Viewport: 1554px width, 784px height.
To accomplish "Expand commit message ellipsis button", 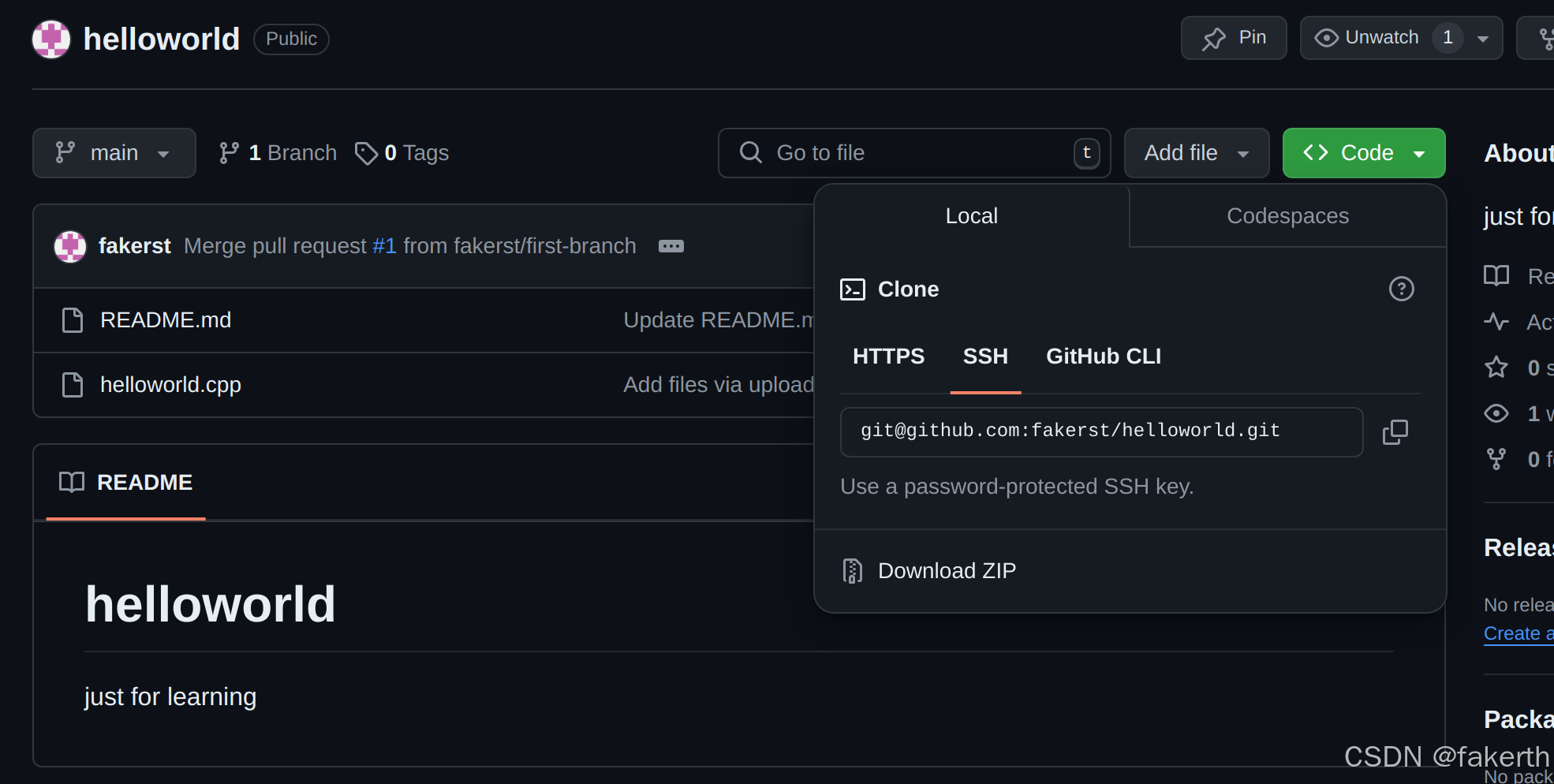I will click(x=671, y=246).
